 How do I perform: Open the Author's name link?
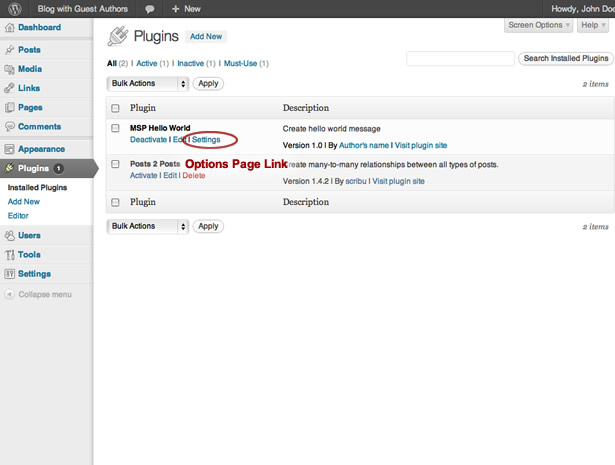click(364, 145)
